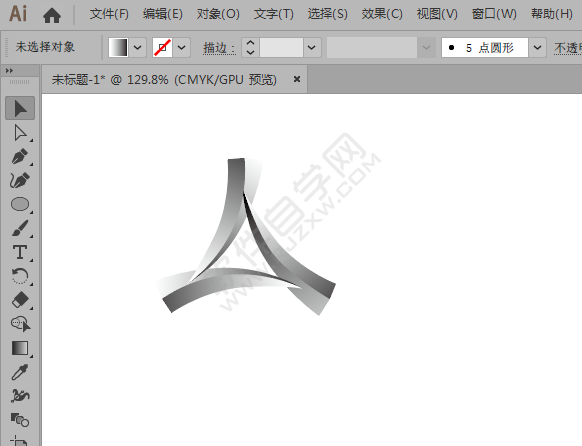Select the Gradient tool
The image size is (582, 446).
(x=20, y=348)
